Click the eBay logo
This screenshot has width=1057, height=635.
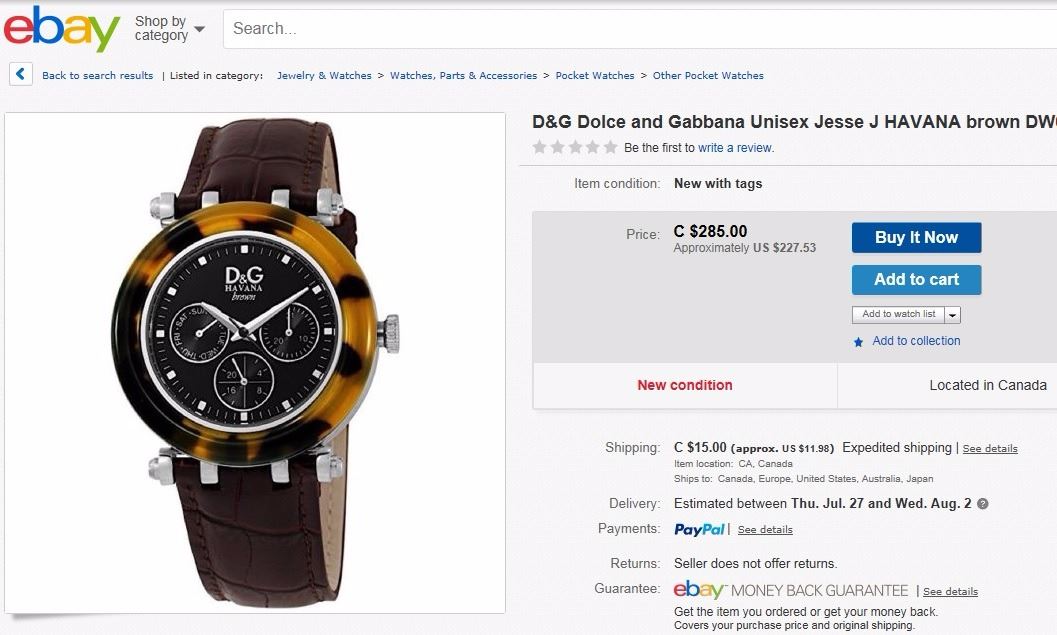[61, 30]
